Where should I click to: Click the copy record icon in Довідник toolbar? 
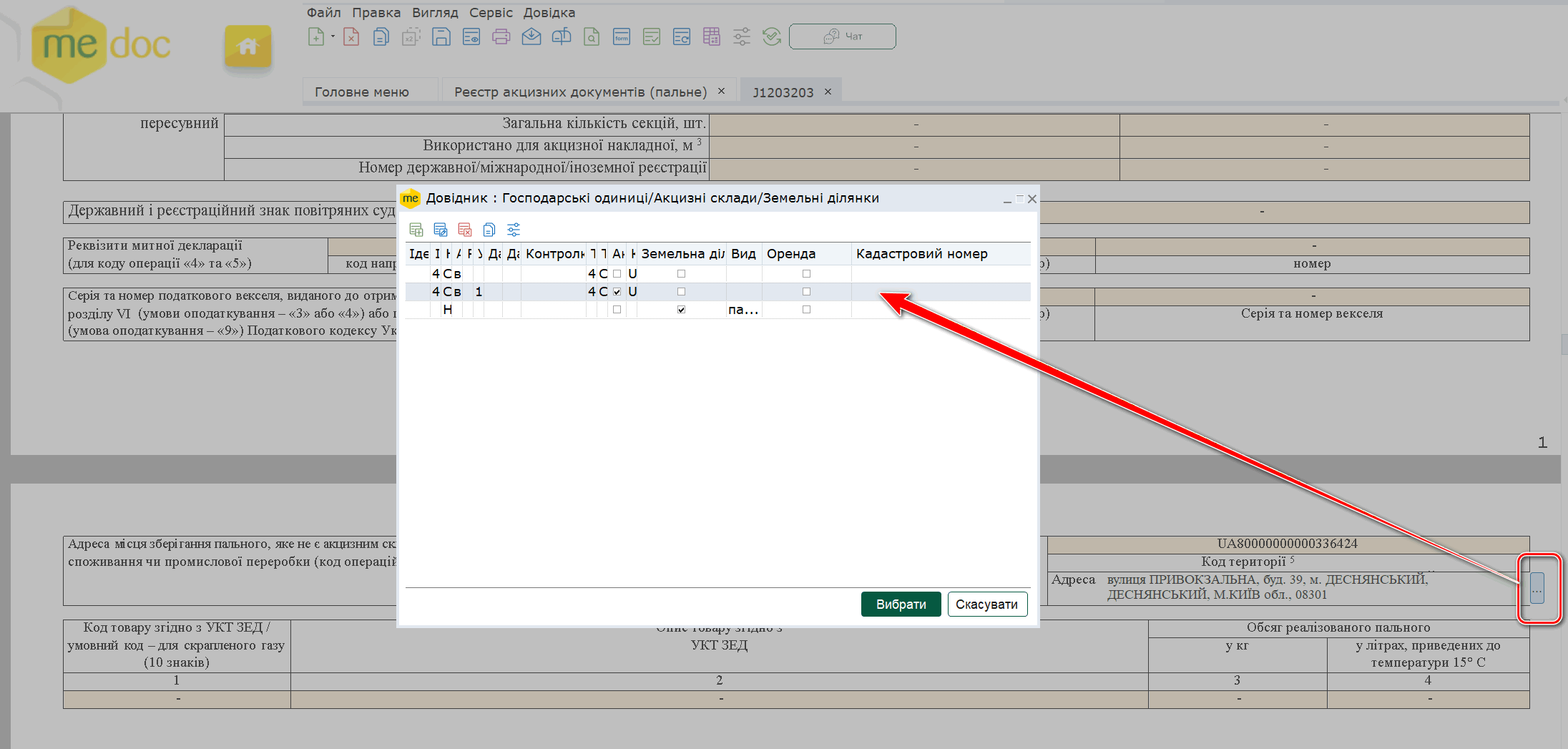pyautogui.click(x=489, y=230)
